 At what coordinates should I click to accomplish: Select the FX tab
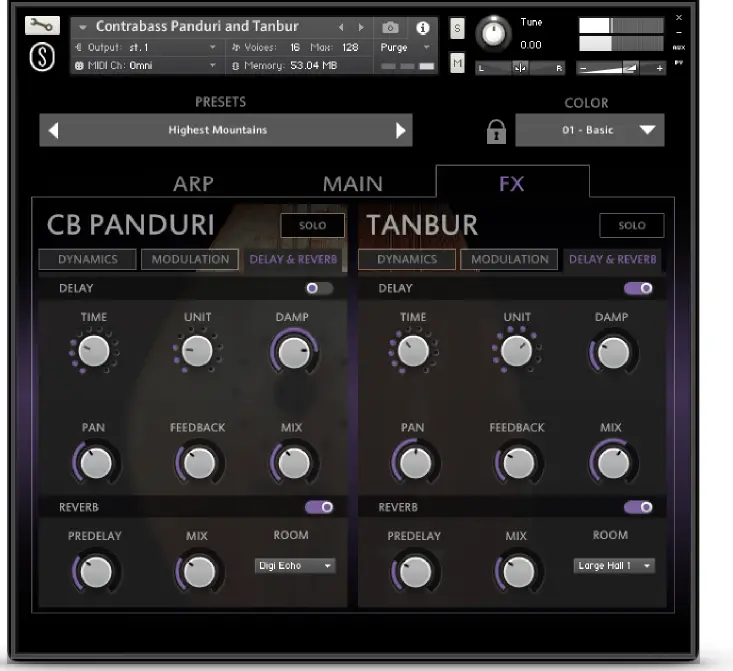[512, 183]
